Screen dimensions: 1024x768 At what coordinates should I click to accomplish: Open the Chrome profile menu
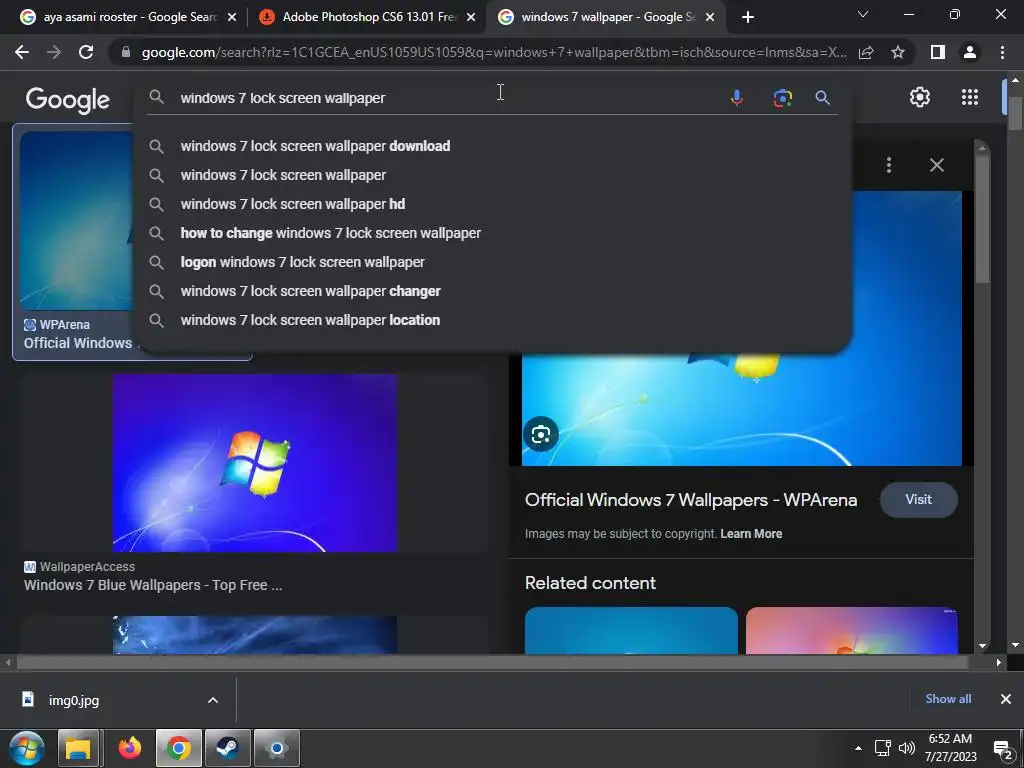[x=970, y=52]
